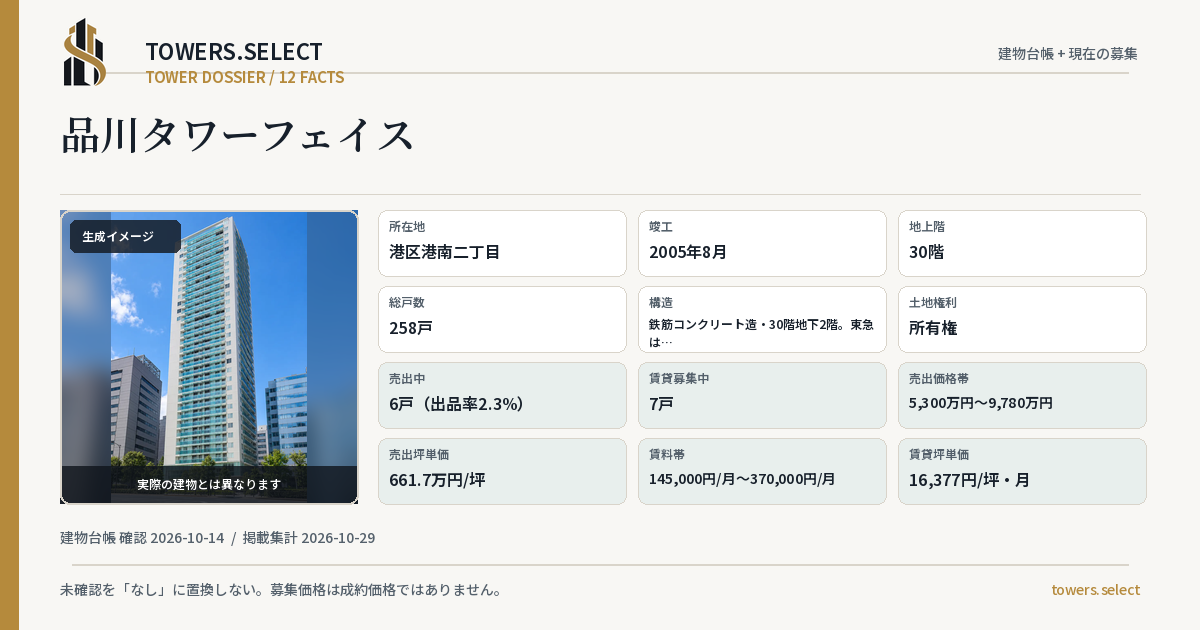Open the towers.select footer link
Image resolution: width=1200 pixels, height=630 pixels.
pyautogui.click(x=1095, y=590)
